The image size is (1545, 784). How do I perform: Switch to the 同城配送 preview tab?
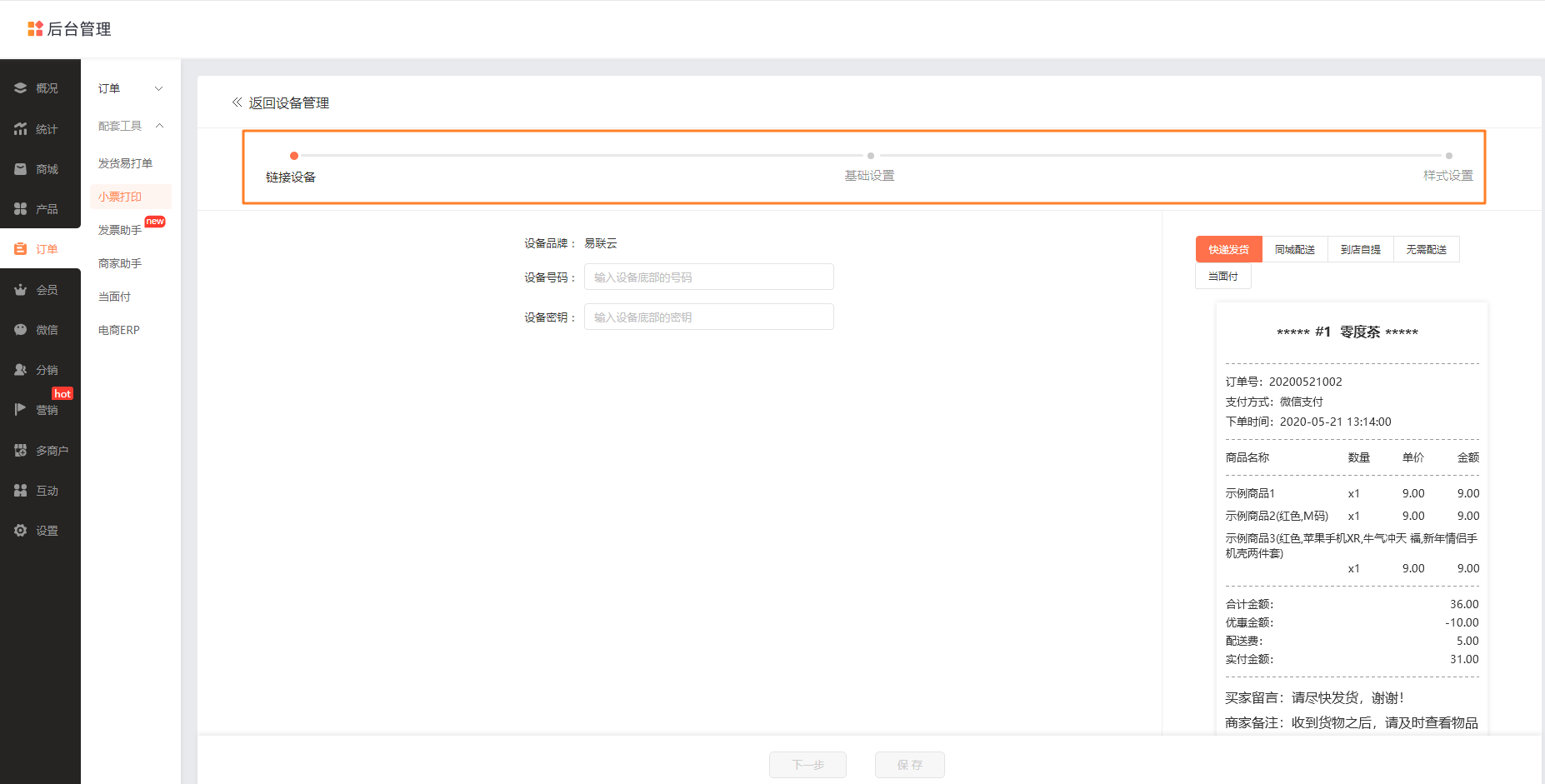coord(1295,249)
